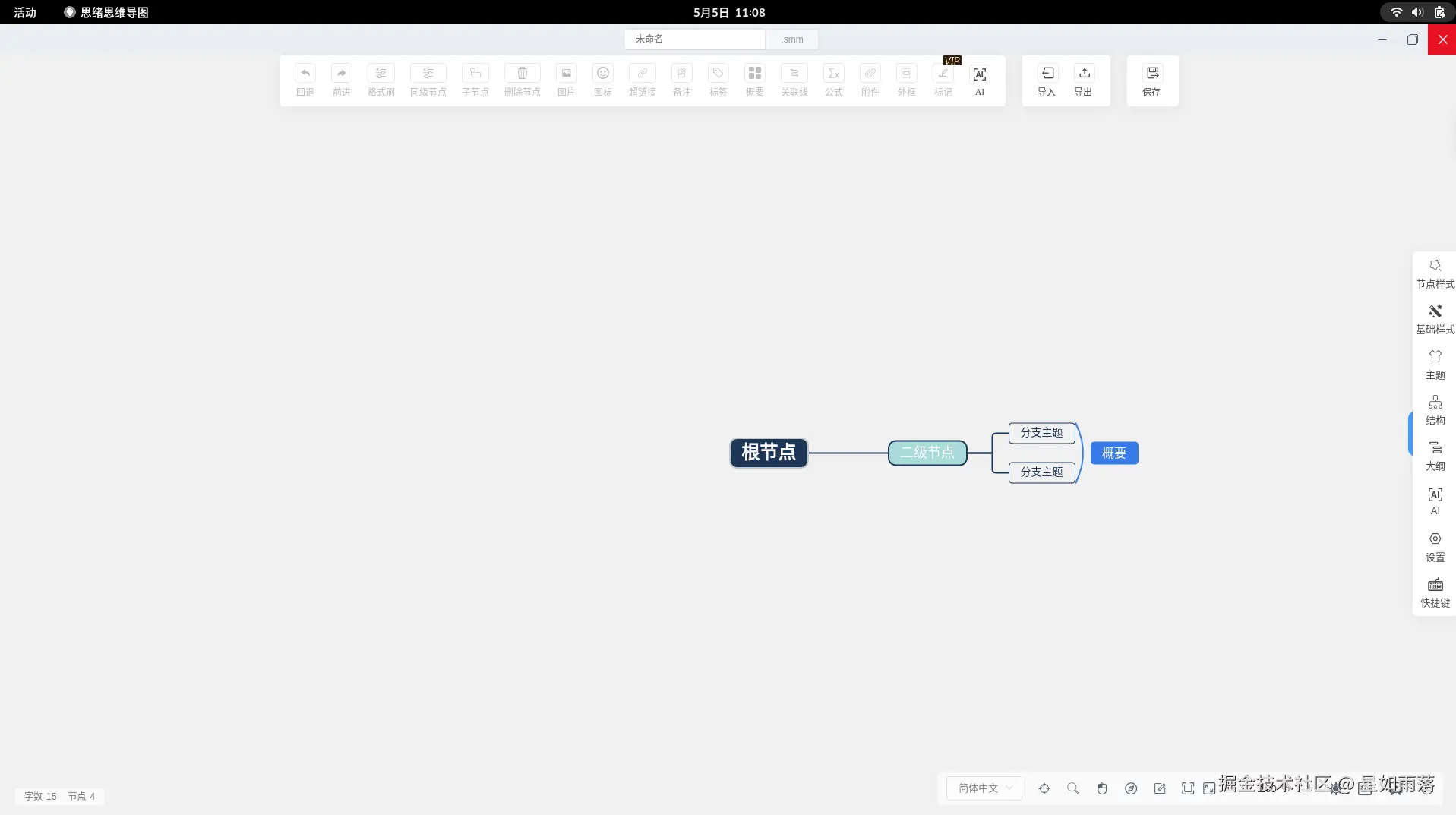Open 设置 settings in the sidebar
Viewport: 1456px width, 815px height.
1435,547
